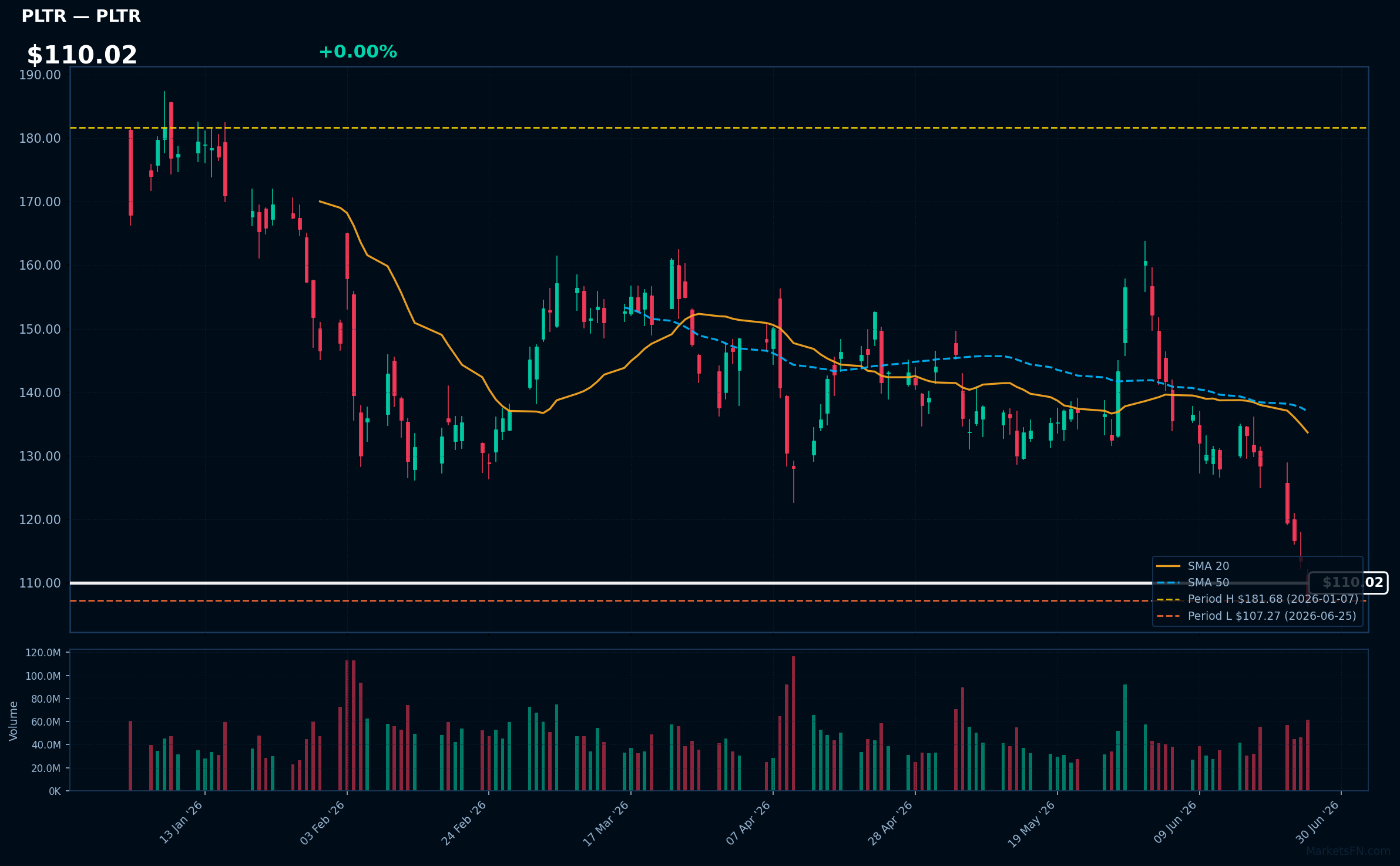Click the 28 Apr '26 date label

click(891, 823)
